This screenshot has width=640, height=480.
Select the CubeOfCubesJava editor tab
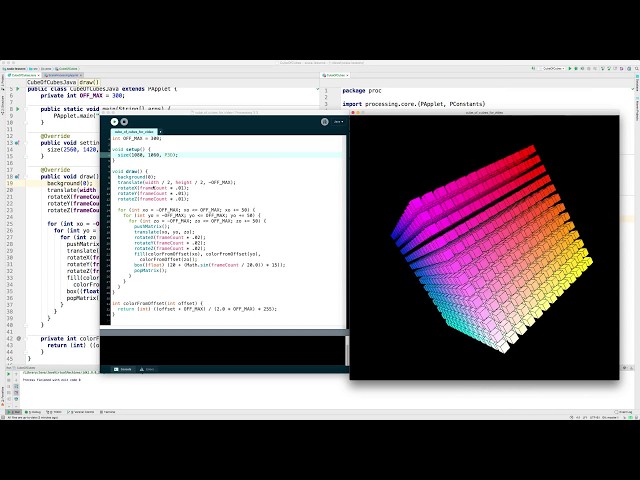23,76
